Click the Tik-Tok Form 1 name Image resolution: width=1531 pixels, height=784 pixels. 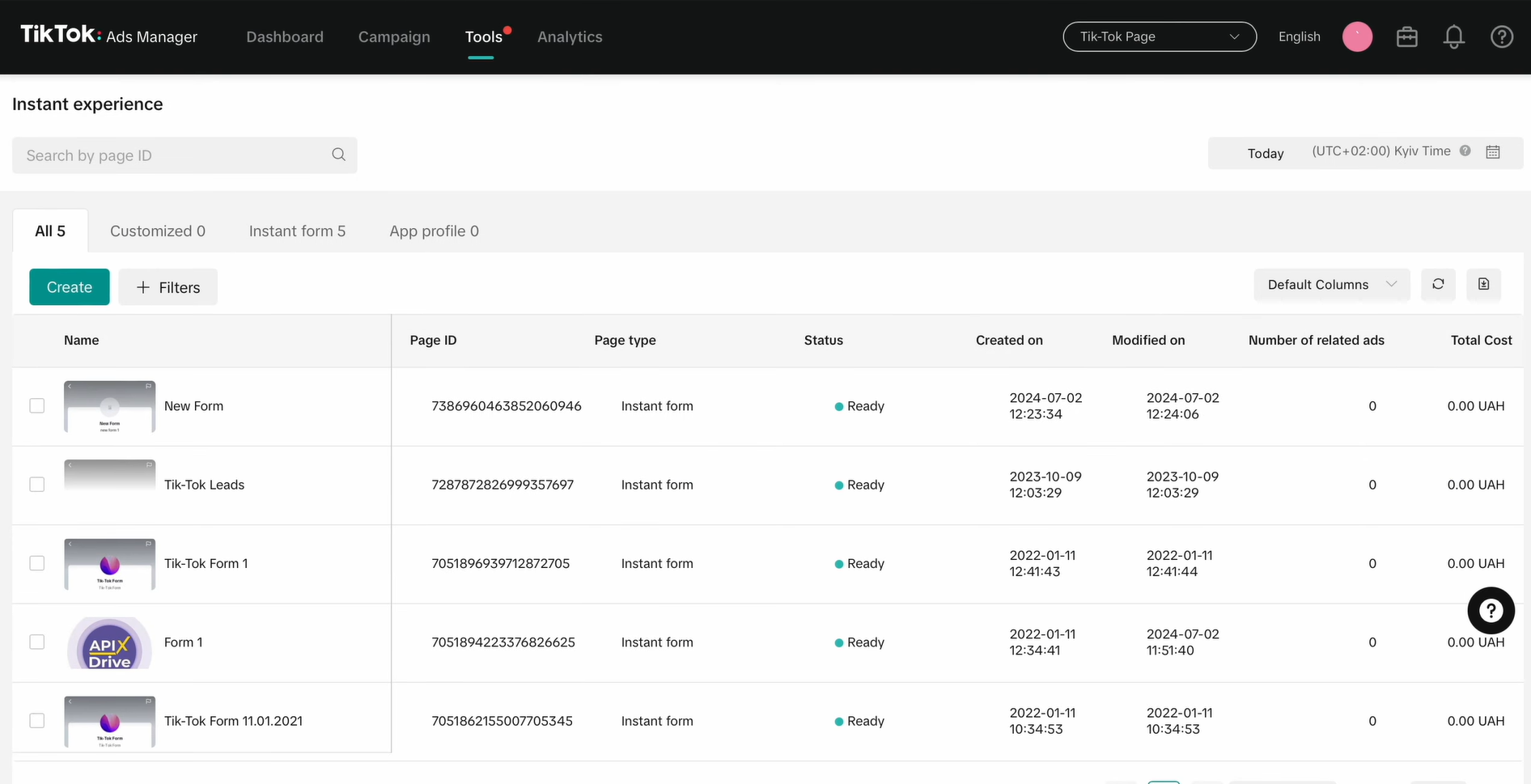[206, 562]
